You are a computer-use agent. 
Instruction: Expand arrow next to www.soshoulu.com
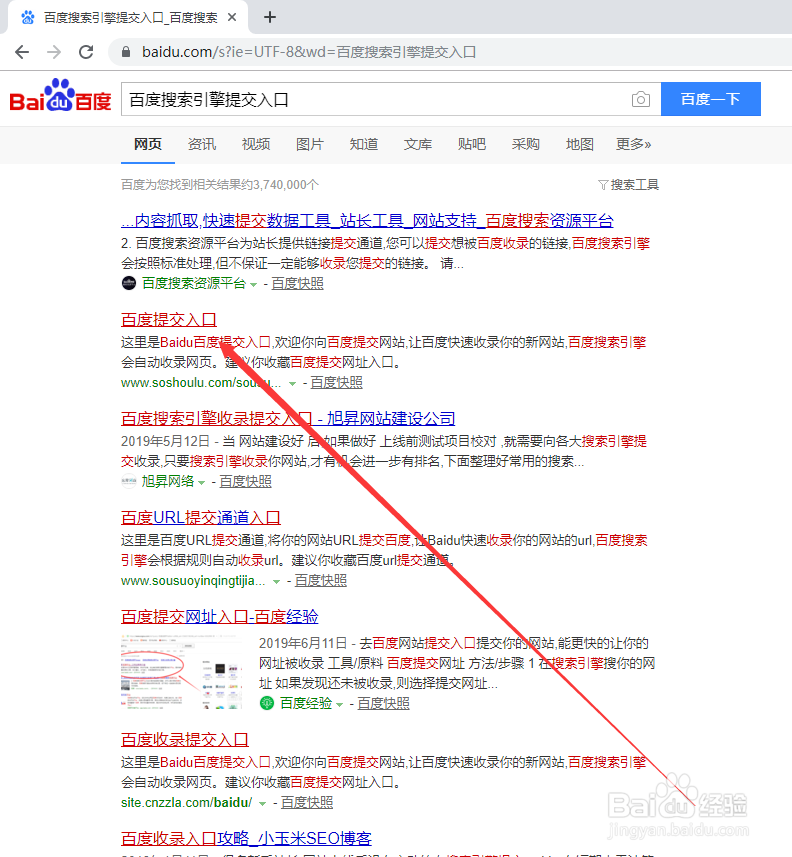click(x=292, y=384)
